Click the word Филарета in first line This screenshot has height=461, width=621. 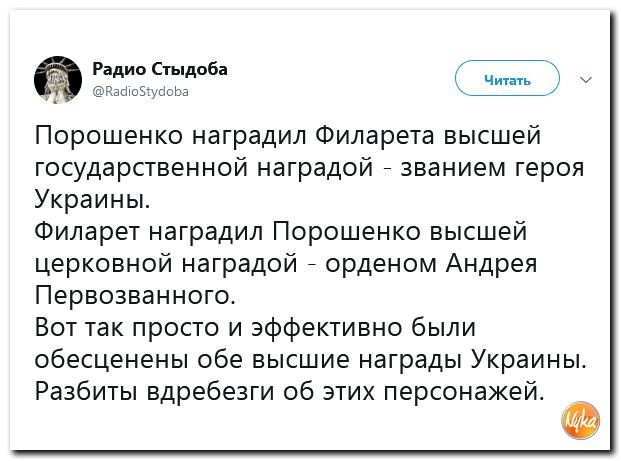coord(375,135)
